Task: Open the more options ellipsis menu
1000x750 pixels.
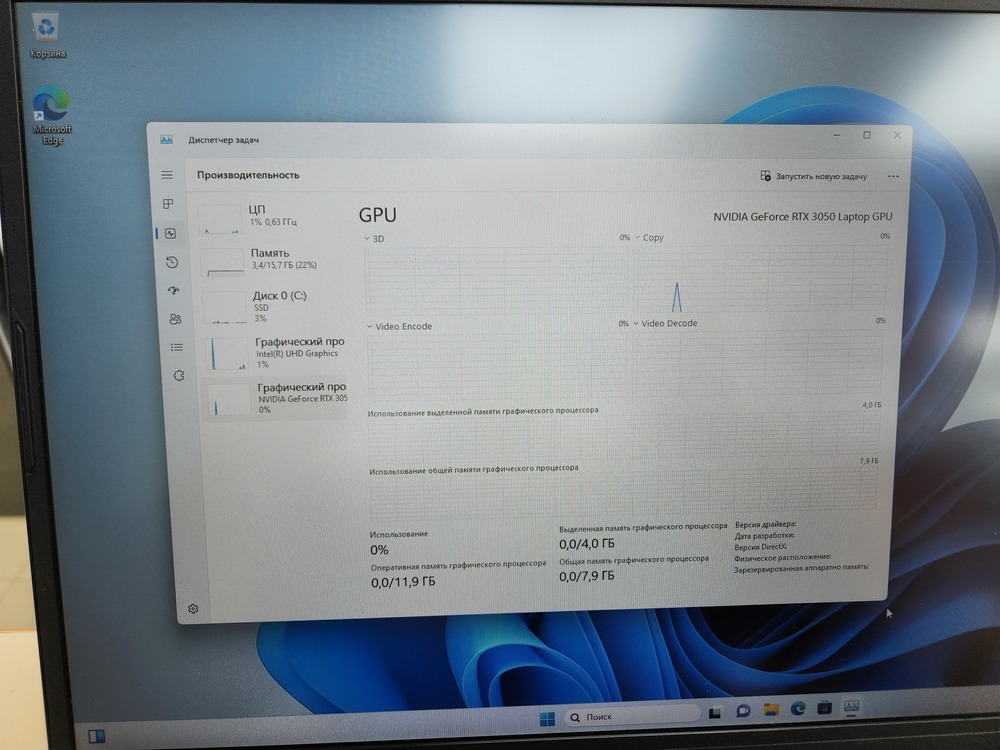Action: coord(893,176)
